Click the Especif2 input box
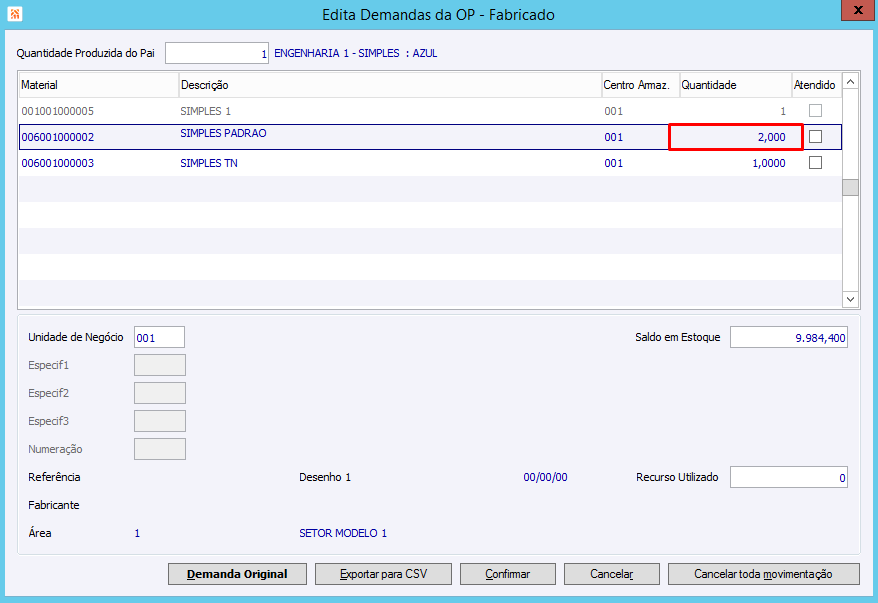The width and height of the screenshot is (878, 603). (160, 393)
